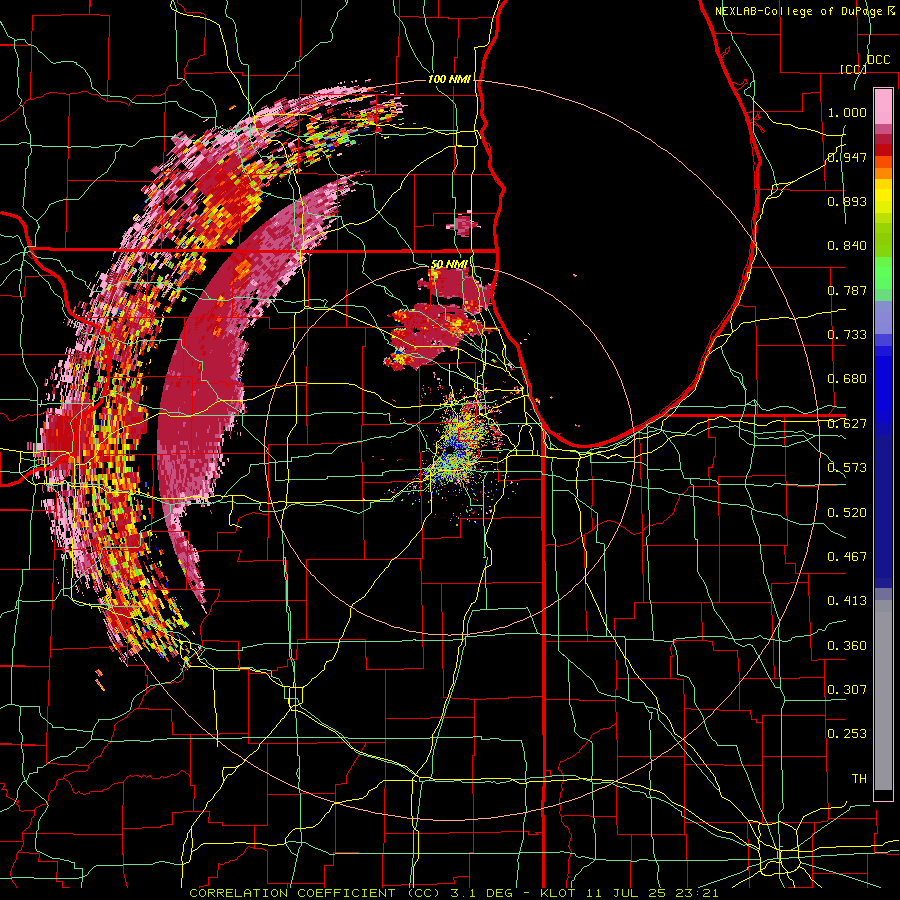Select the 0.787 color scale value
900x900 pixels.
click(847, 290)
